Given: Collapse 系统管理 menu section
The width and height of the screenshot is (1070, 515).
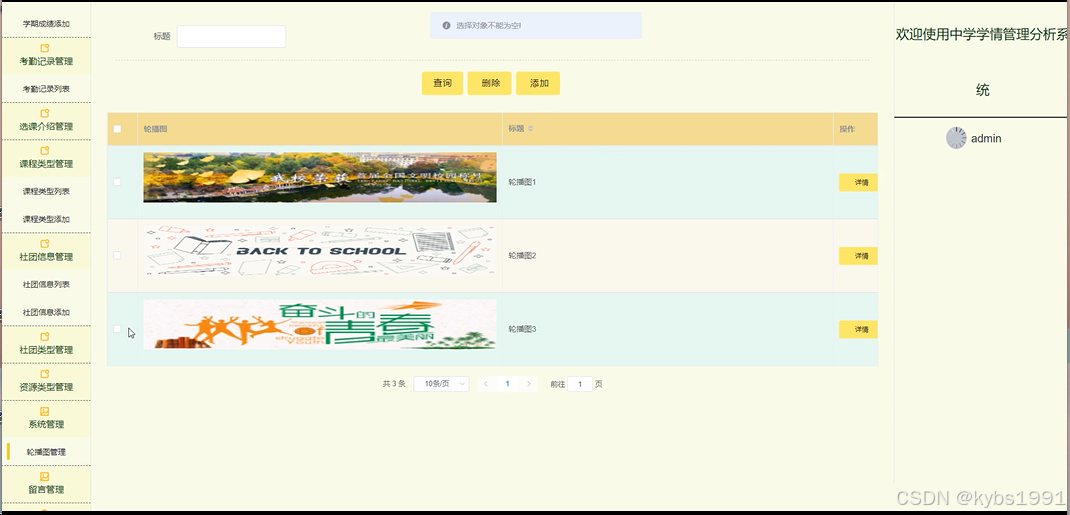Looking at the screenshot, I should (x=46, y=418).
